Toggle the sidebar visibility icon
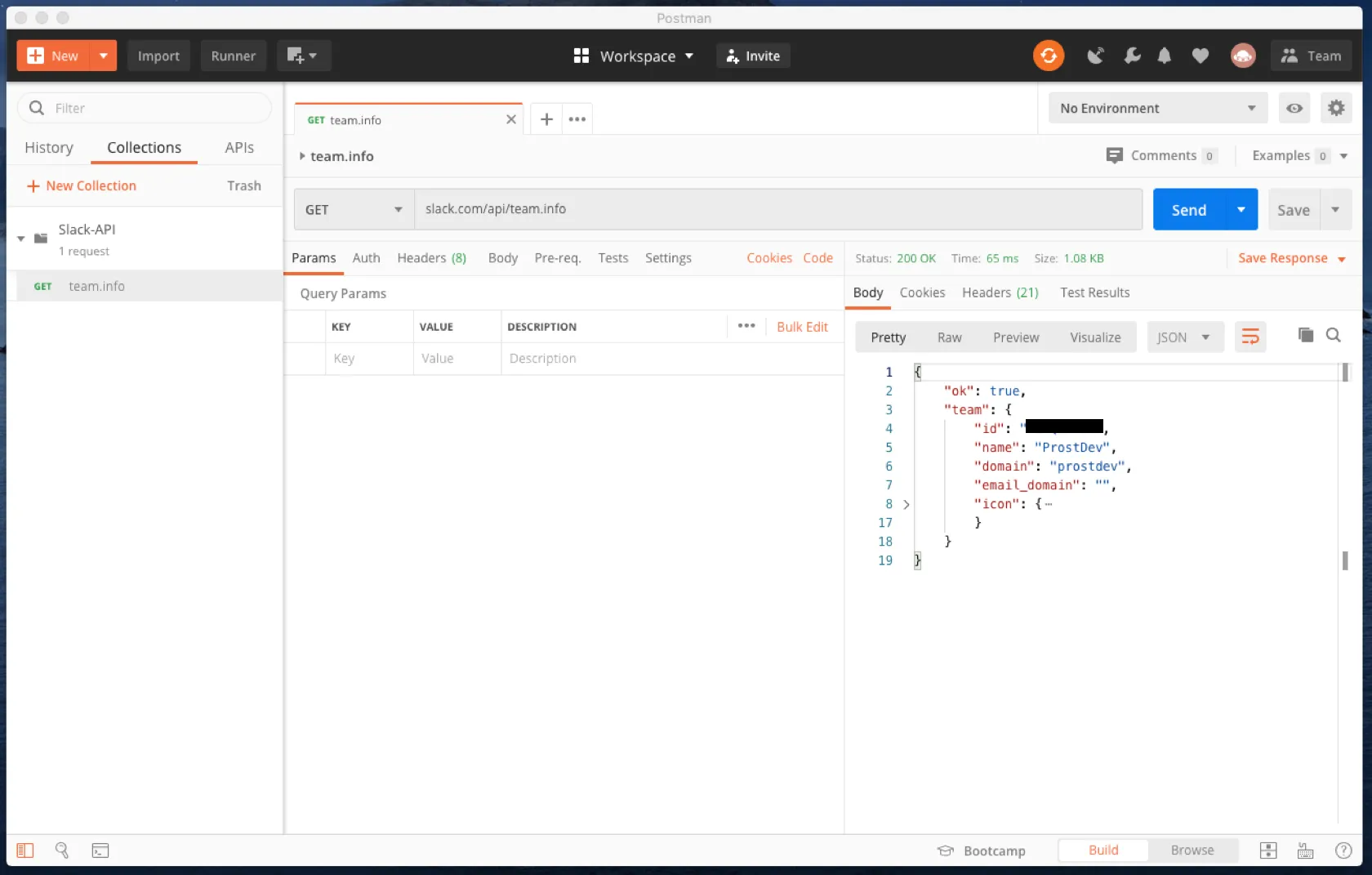 pyautogui.click(x=25, y=850)
